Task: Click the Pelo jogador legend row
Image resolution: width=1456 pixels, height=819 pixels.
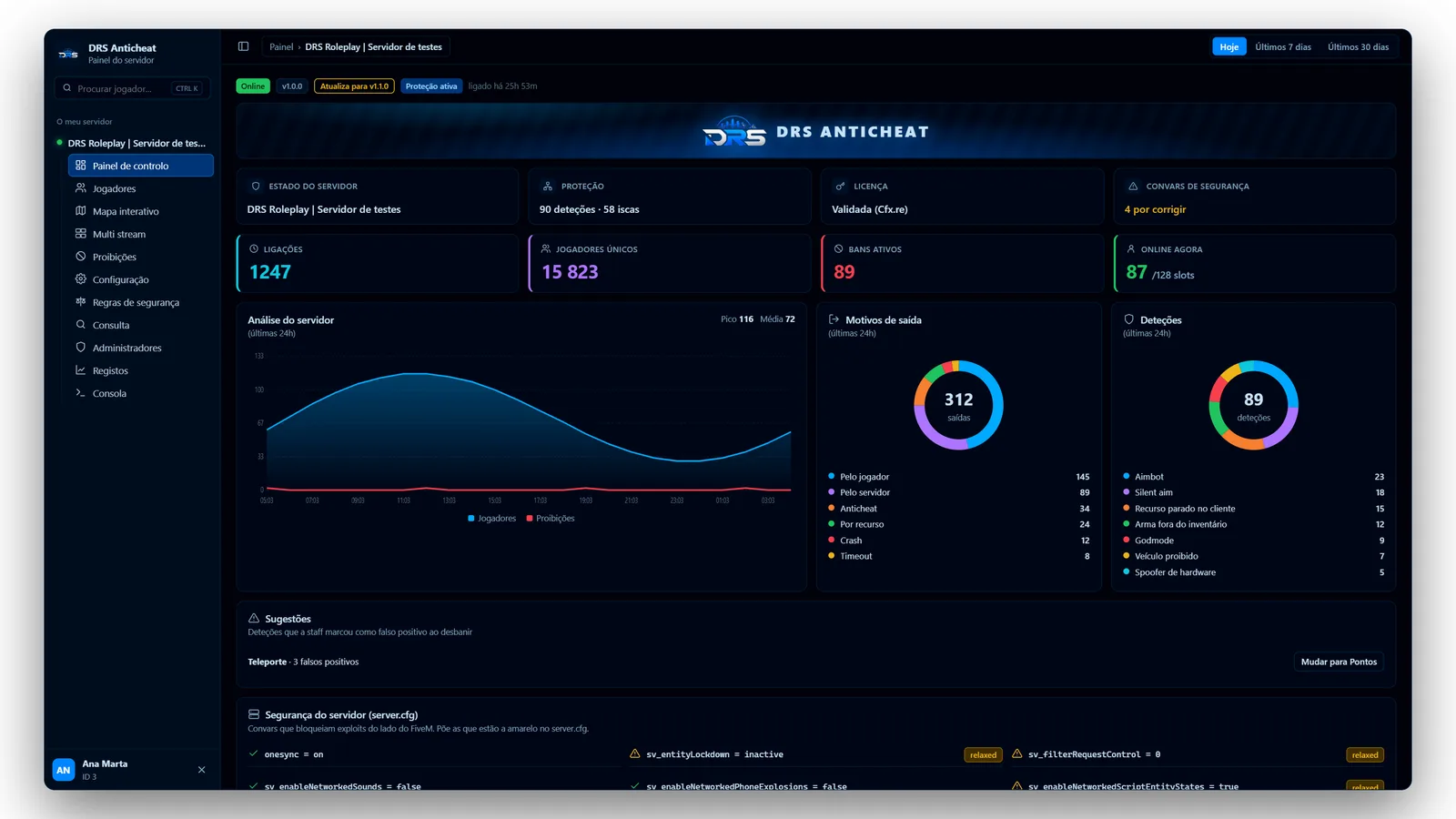Action: coord(958,477)
